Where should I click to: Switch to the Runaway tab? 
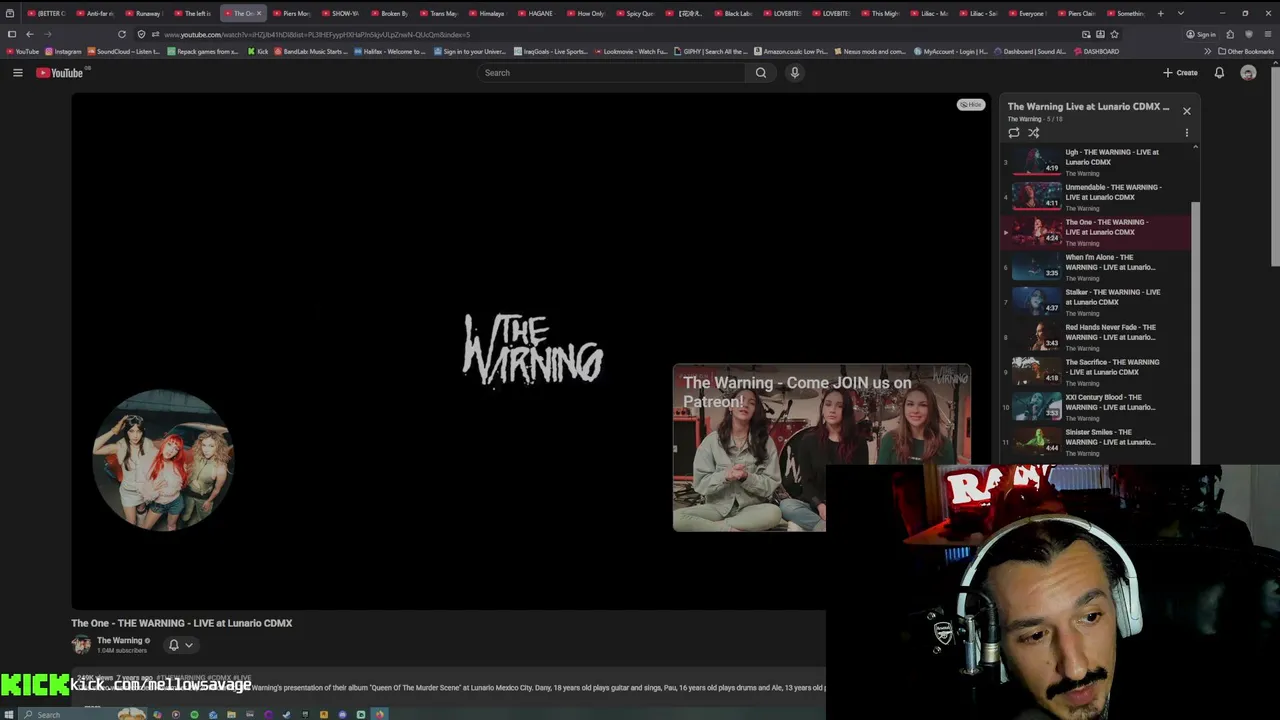[146, 13]
